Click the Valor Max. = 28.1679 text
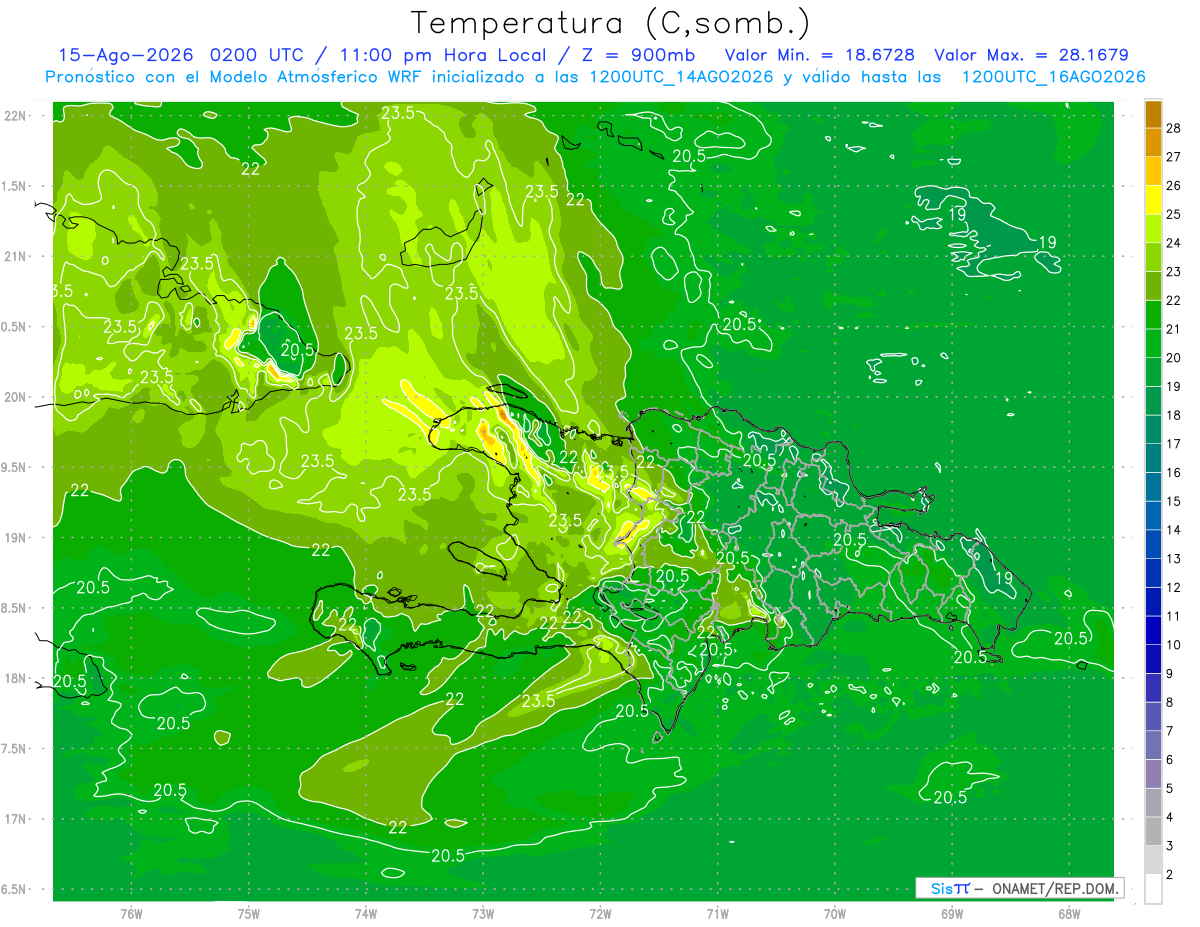Image resolution: width=1200 pixels, height=927 pixels. pos(1032,55)
